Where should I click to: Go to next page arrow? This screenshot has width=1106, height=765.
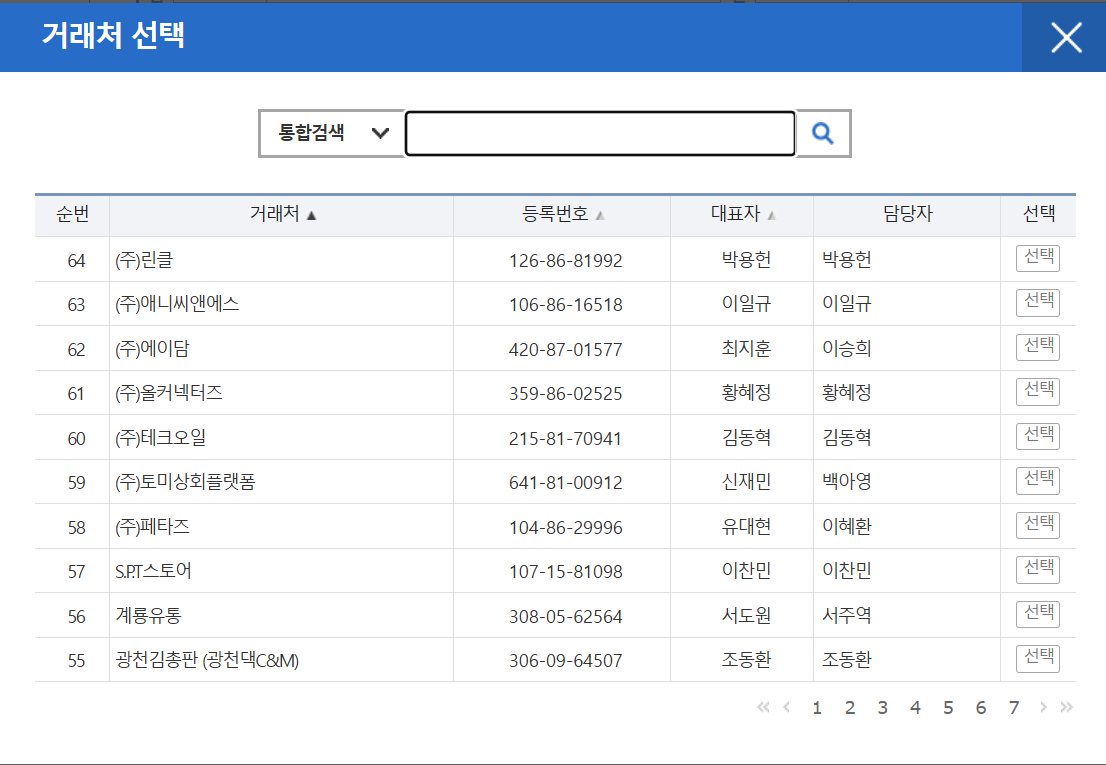tap(1043, 707)
